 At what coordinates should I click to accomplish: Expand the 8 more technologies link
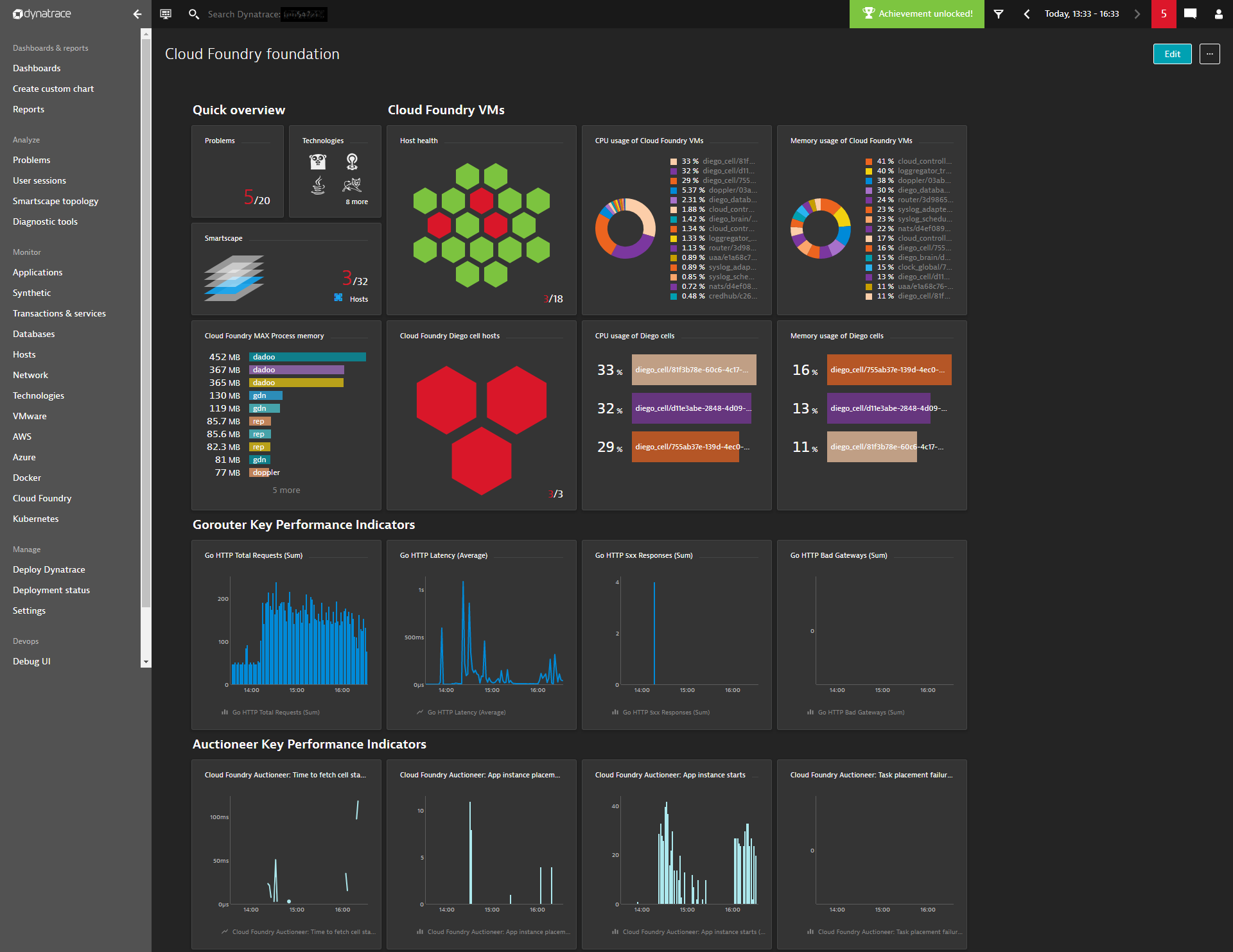[356, 202]
